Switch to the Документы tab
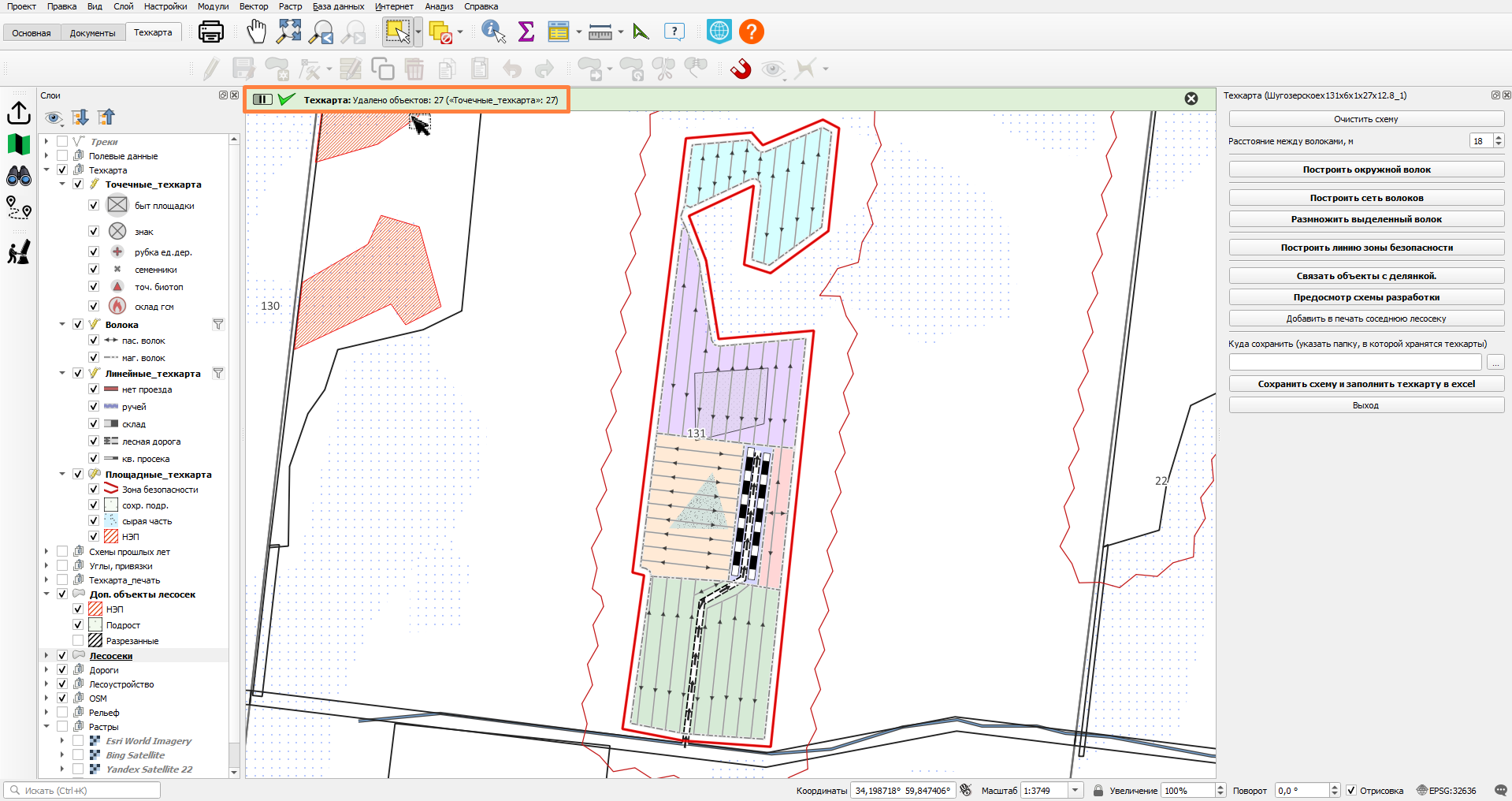The width and height of the screenshot is (1512, 801). coord(93,33)
